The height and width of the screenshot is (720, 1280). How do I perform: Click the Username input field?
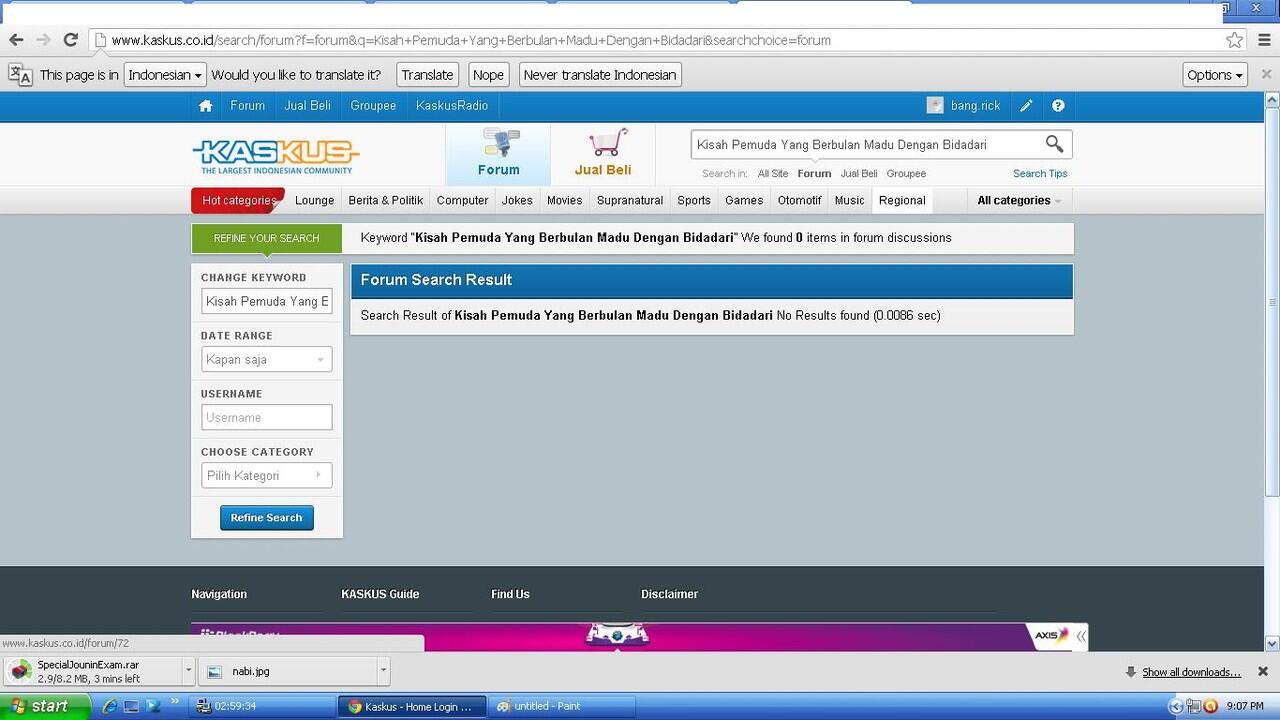pyautogui.click(x=267, y=417)
